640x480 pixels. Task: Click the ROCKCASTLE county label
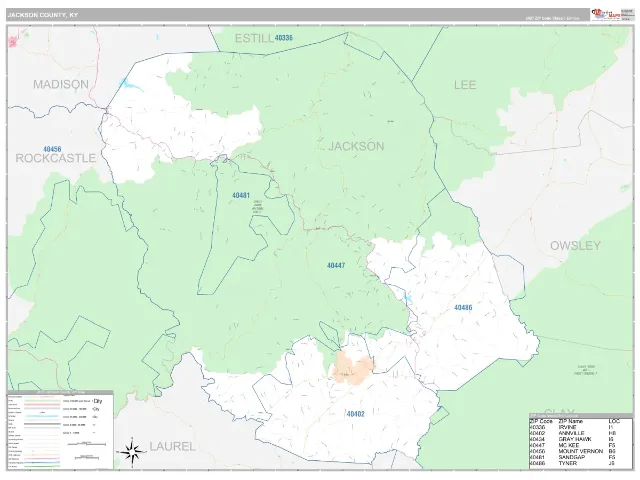pos(56,158)
